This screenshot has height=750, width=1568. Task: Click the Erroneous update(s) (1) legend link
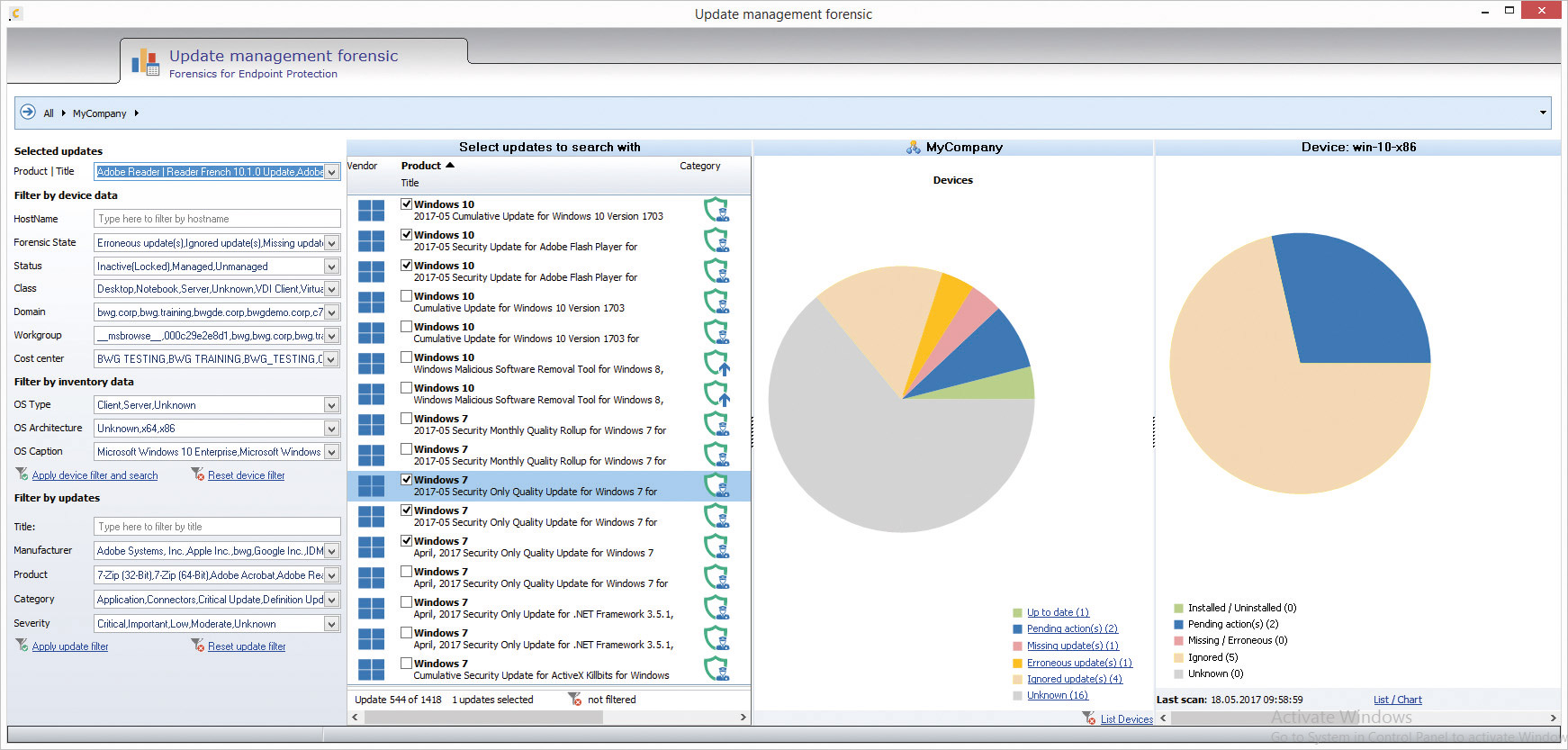click(x=1079, y=663)
